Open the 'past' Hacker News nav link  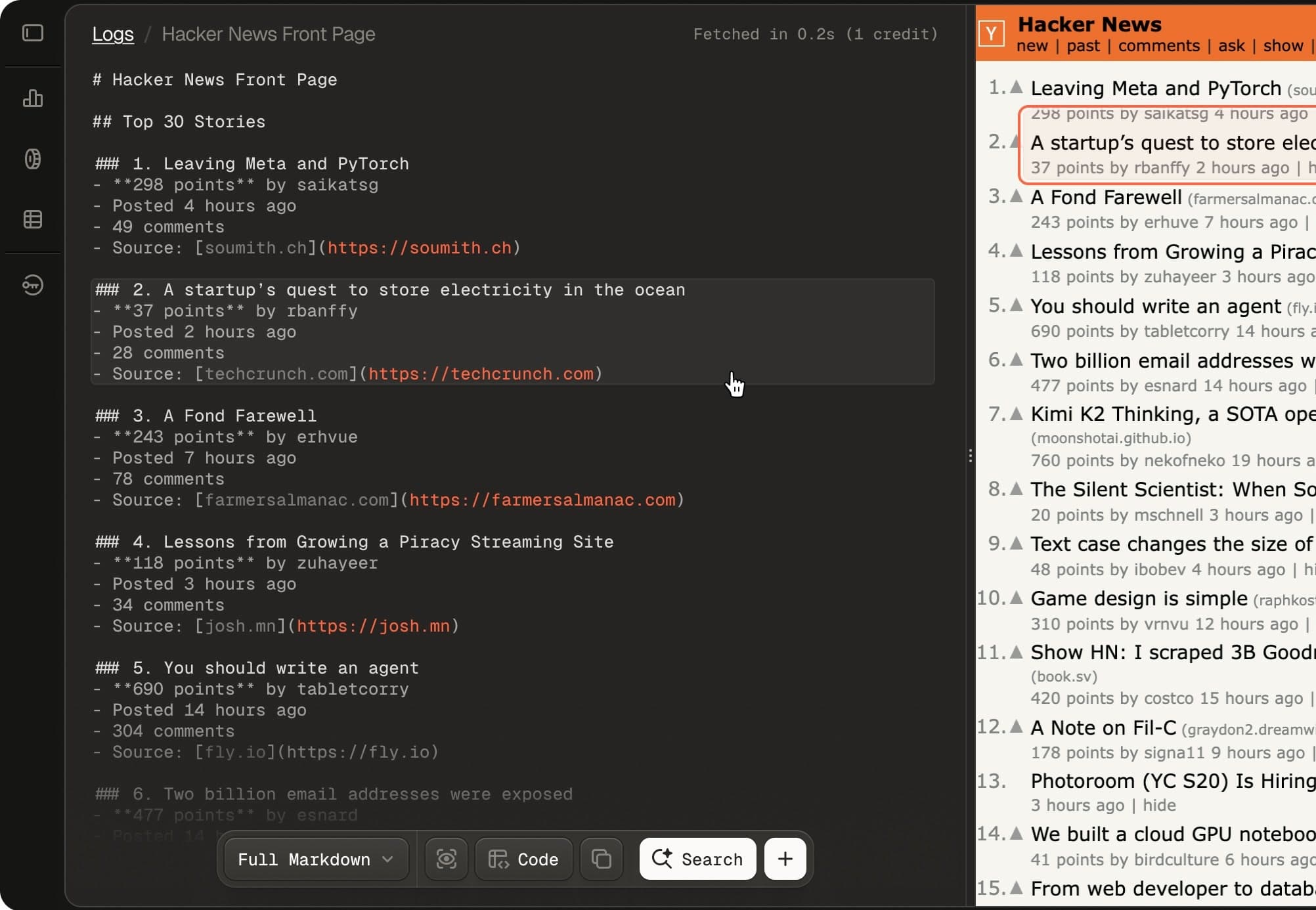coord(1083,46)
